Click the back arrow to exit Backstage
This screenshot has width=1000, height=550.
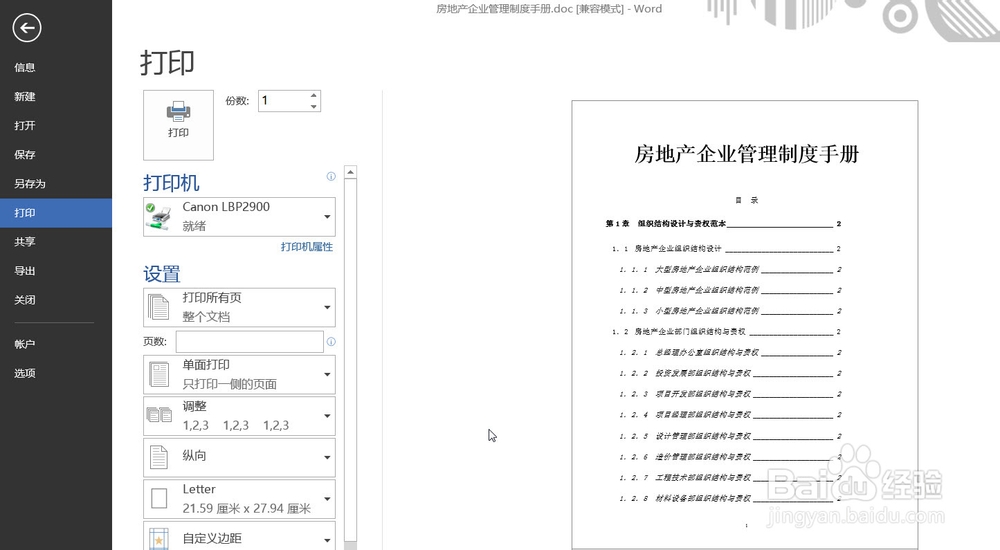(27, 27)
